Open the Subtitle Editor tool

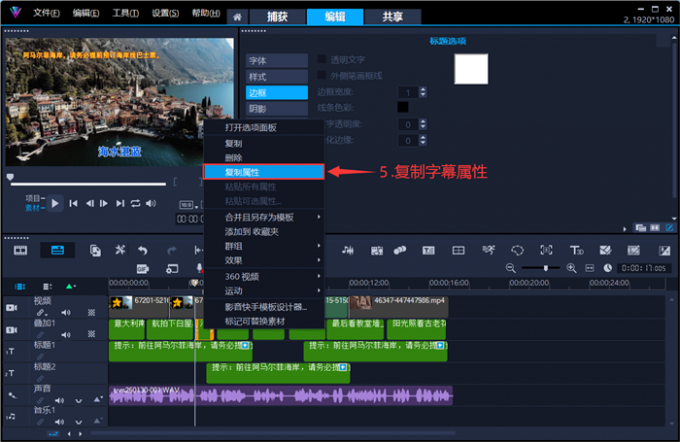point(428,250)
